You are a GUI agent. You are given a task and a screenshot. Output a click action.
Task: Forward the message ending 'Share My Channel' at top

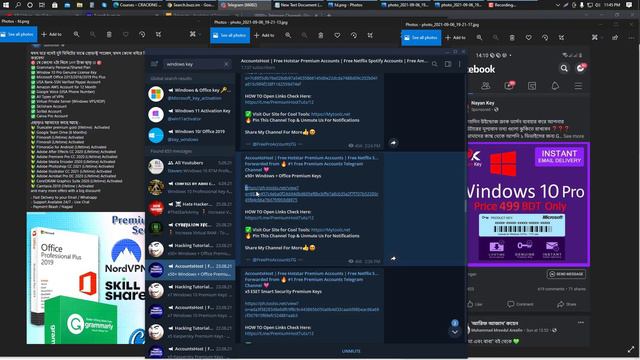point(393,143)
